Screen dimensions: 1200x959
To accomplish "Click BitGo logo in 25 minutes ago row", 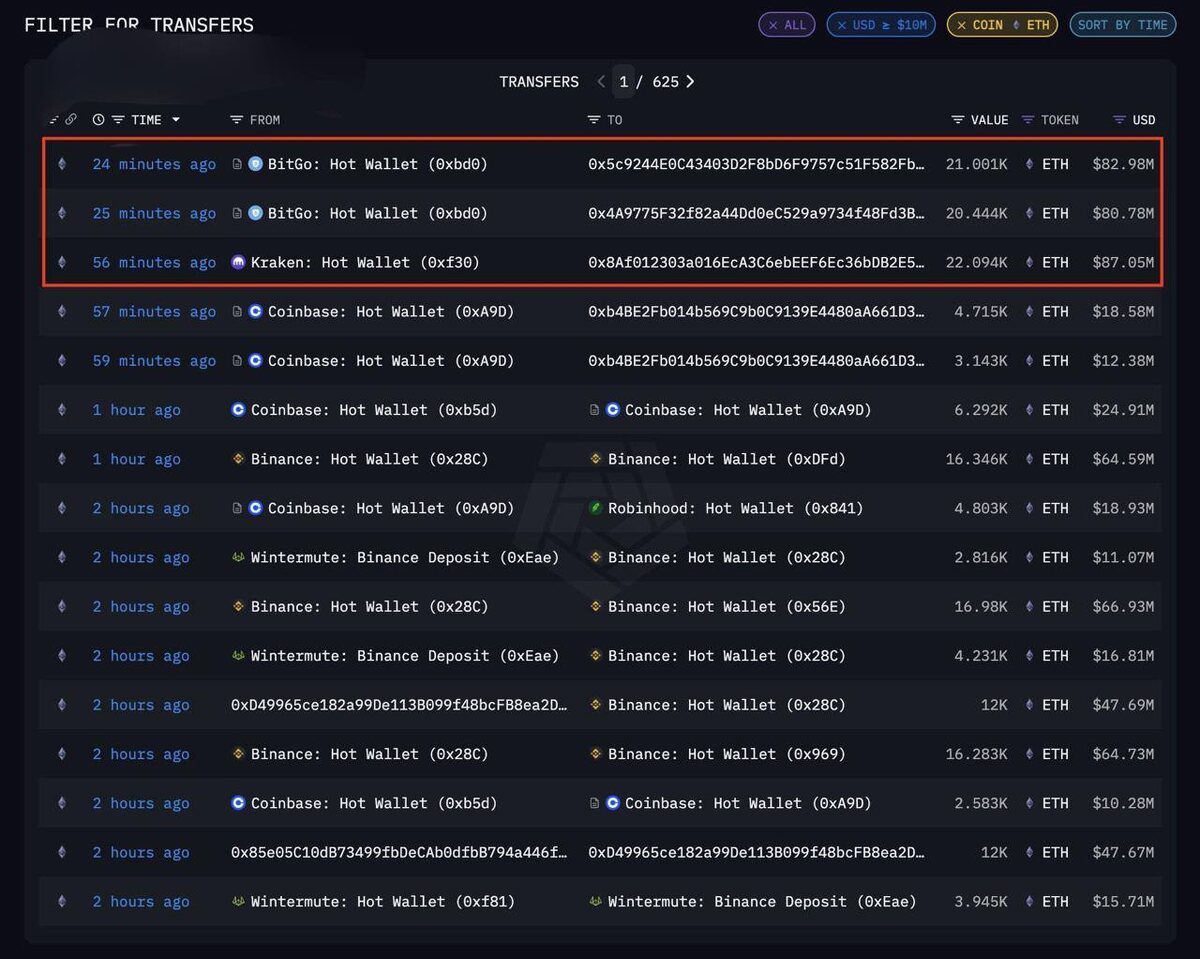I will pos(255,213).
